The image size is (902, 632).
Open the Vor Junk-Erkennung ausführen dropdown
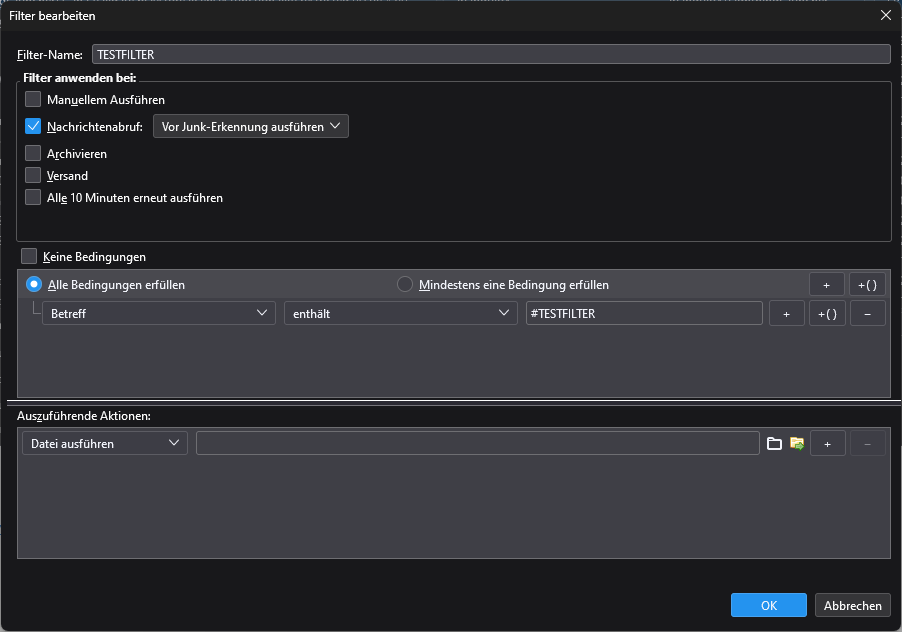tap(250, 127)
